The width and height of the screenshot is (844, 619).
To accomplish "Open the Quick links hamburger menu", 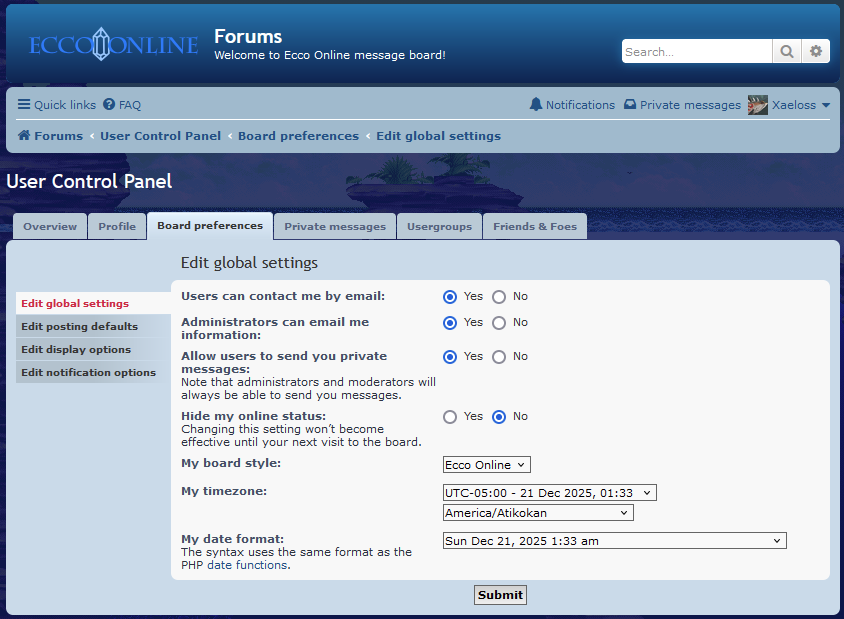I will point(24,105).
